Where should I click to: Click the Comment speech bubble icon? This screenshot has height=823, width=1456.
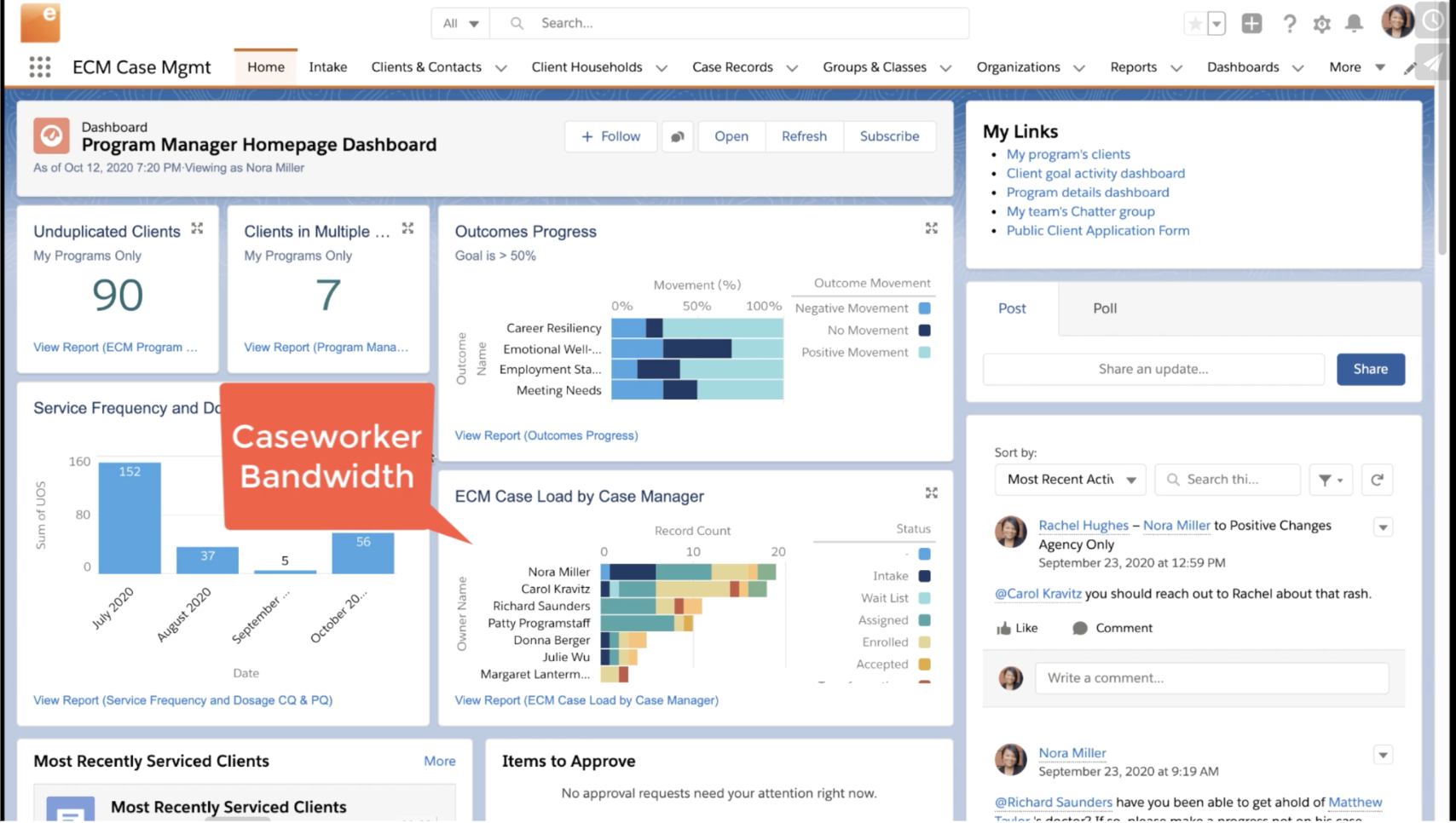(x=1079, y=628)
